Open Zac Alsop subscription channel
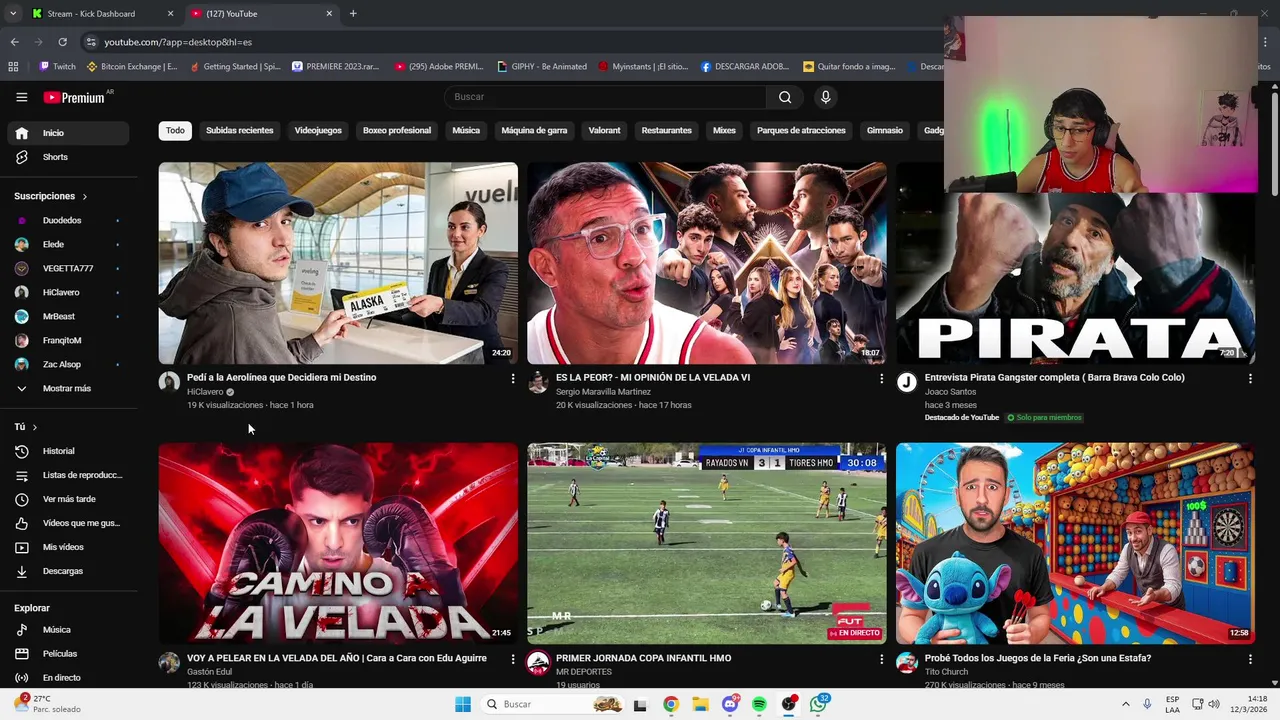Viewport: 1280px width, 720px height. click(68, 365)
